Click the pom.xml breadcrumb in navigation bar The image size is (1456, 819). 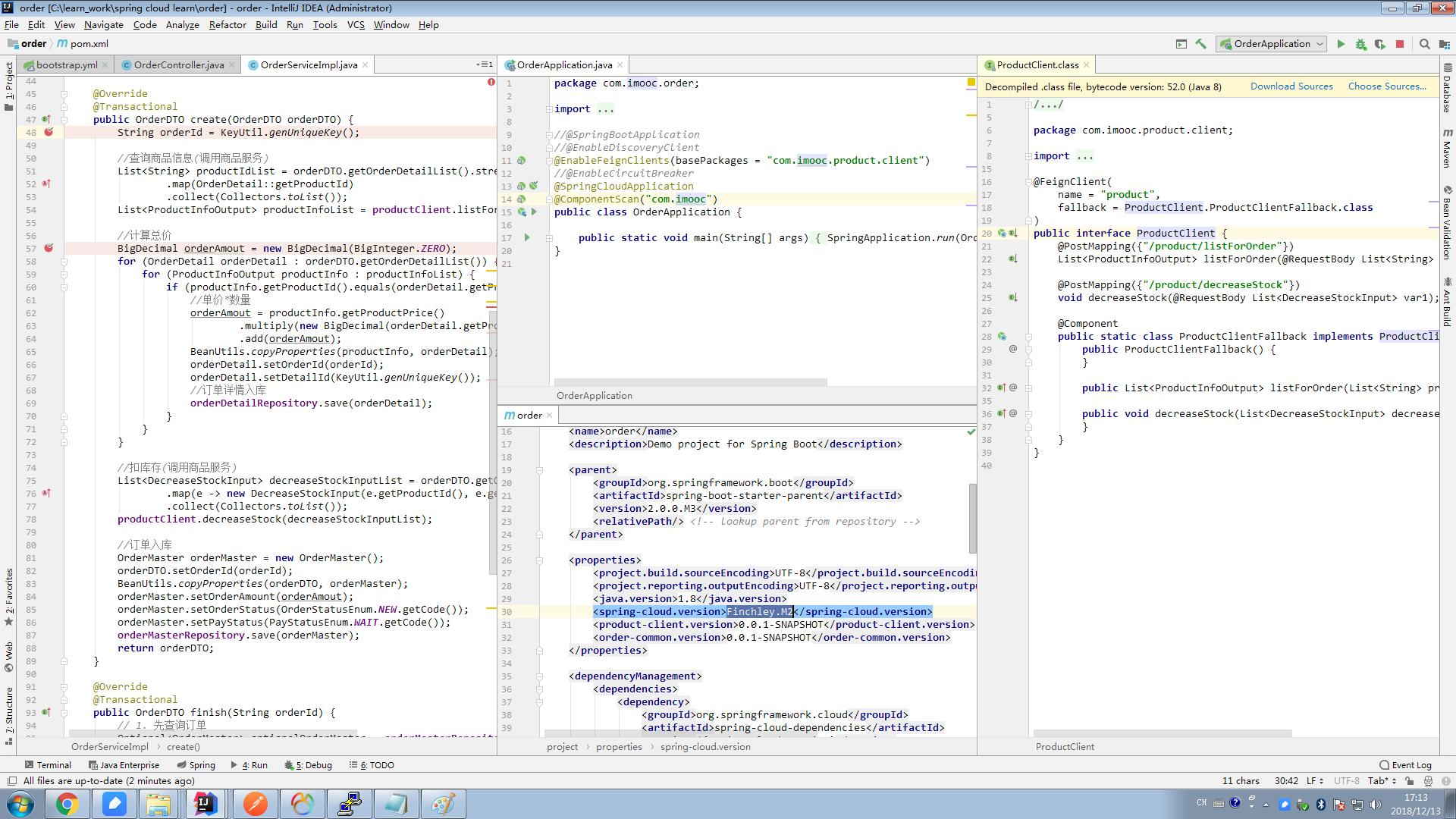83,44
